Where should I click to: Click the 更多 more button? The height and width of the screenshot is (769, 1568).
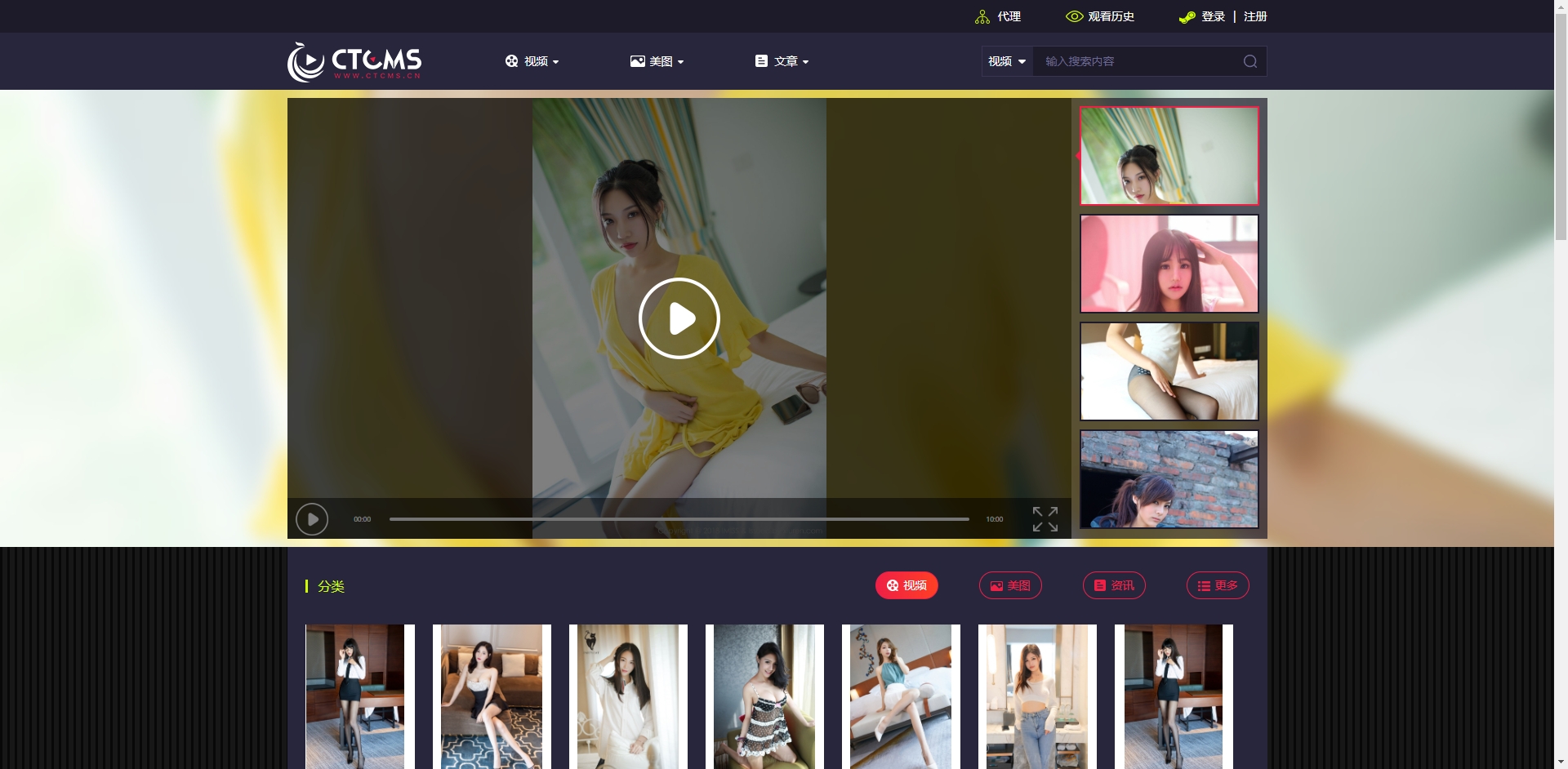[x=1218, y=585]
